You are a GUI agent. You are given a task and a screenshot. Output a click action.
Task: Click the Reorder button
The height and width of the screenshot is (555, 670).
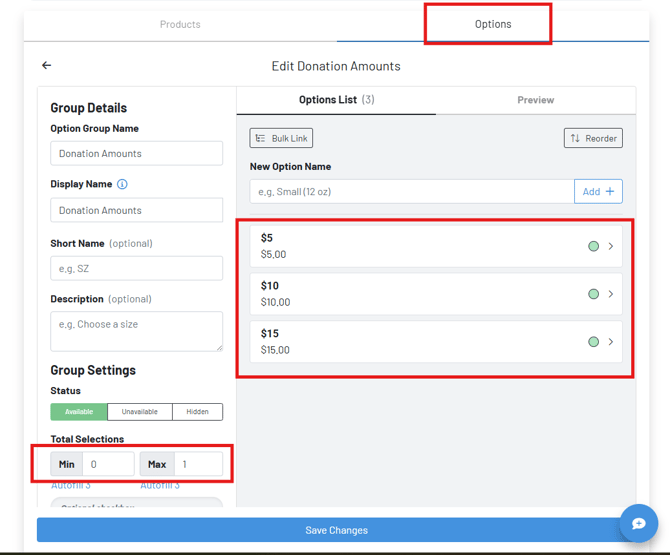pos(593,138)
